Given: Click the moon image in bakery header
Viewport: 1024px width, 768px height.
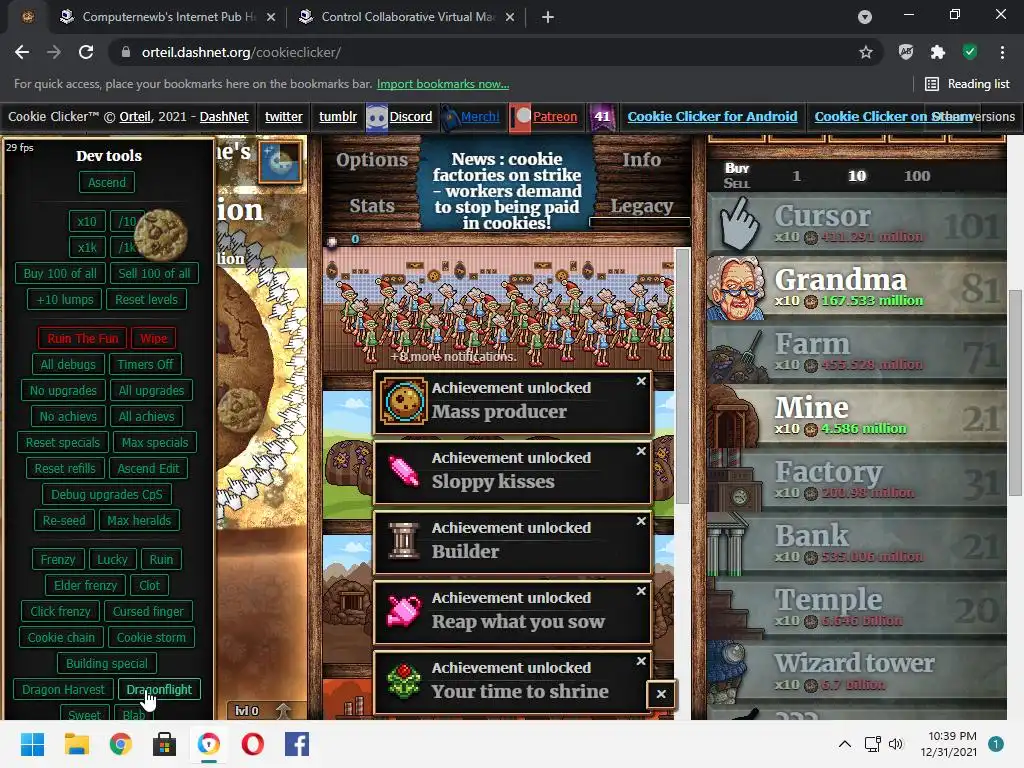Looking at the screenshot, I should pos(280,161).
